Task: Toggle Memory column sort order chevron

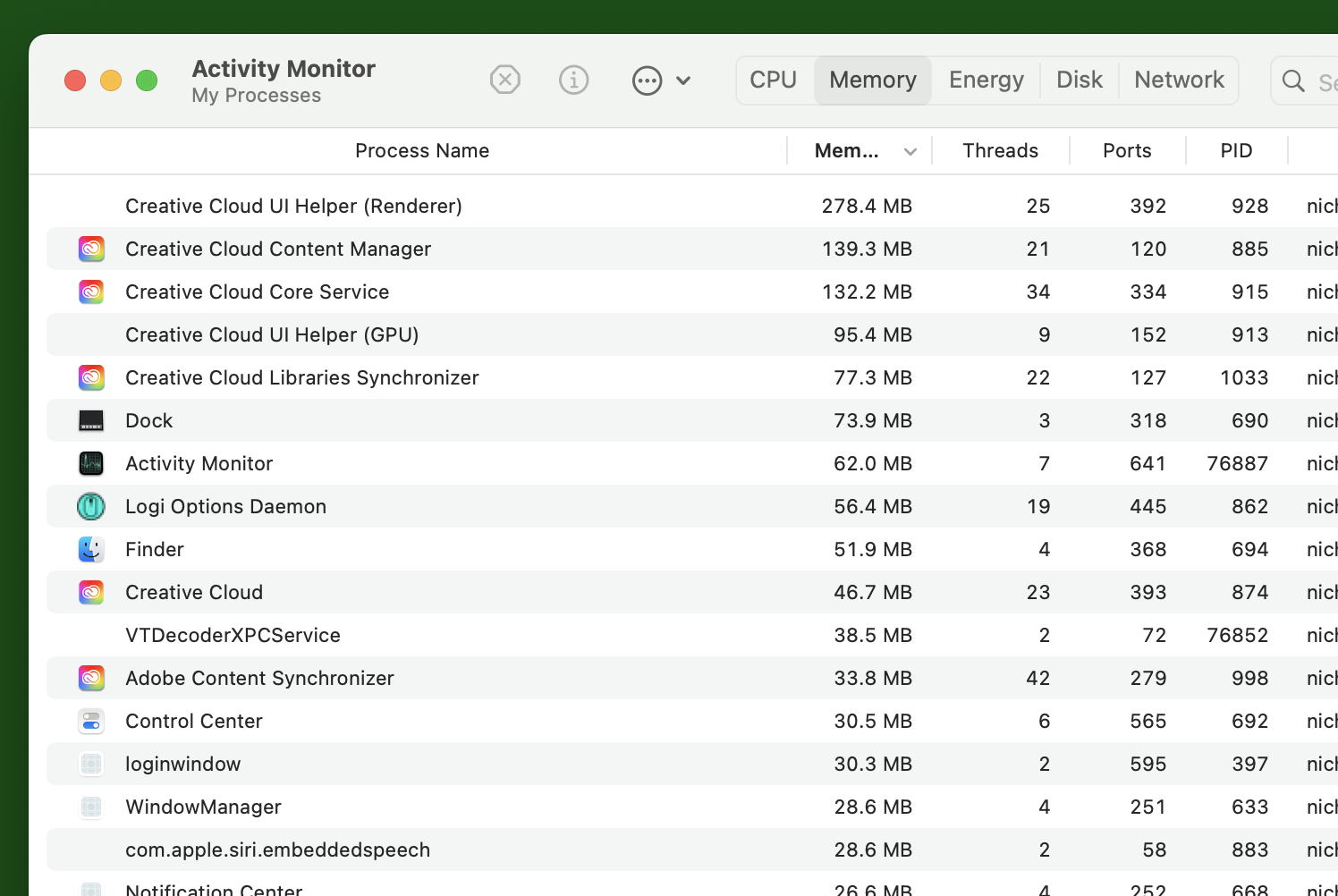Action: (x=910, y=151)
